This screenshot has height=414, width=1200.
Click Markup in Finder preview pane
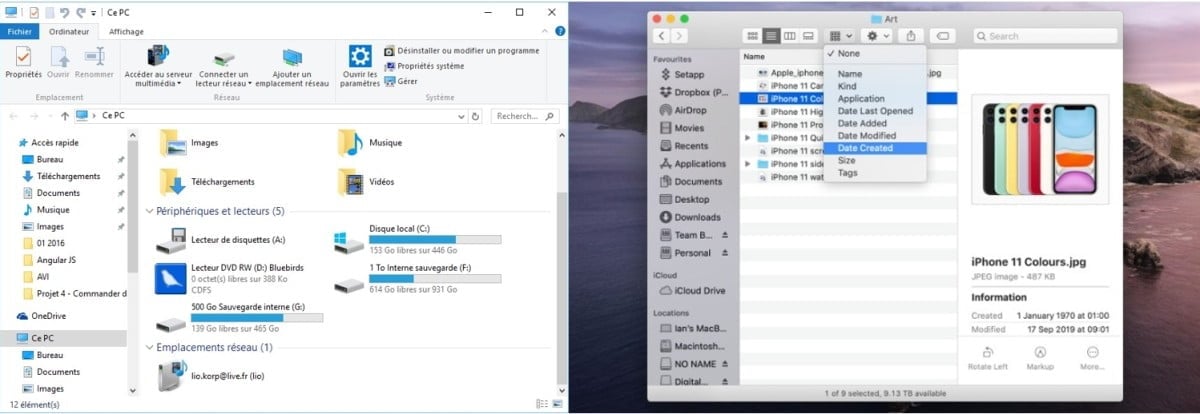click(x=1040, y=357)
